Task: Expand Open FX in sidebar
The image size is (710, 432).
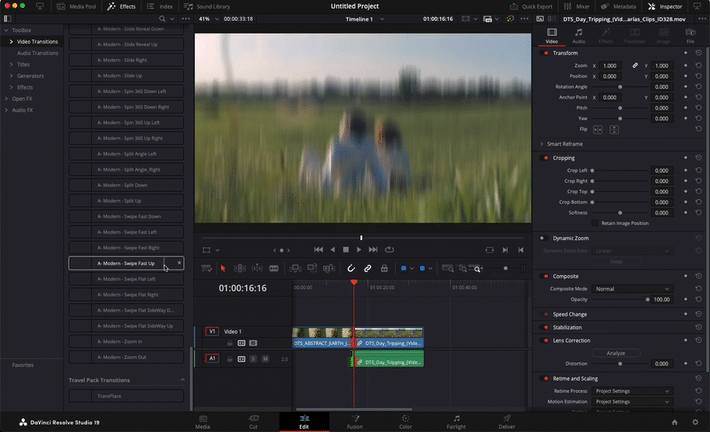Action: 6,99
